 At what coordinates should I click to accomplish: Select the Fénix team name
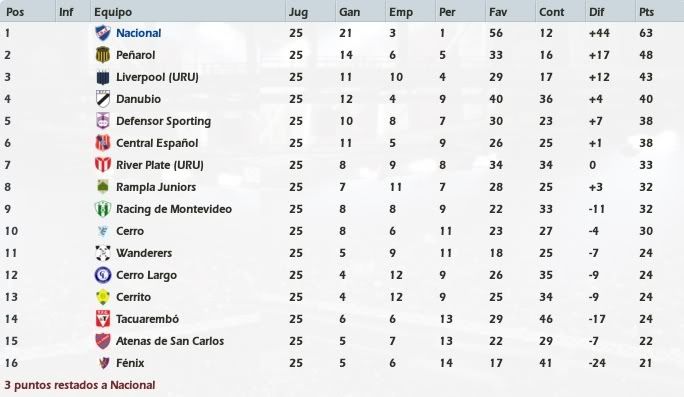click(x=130, y=363)
